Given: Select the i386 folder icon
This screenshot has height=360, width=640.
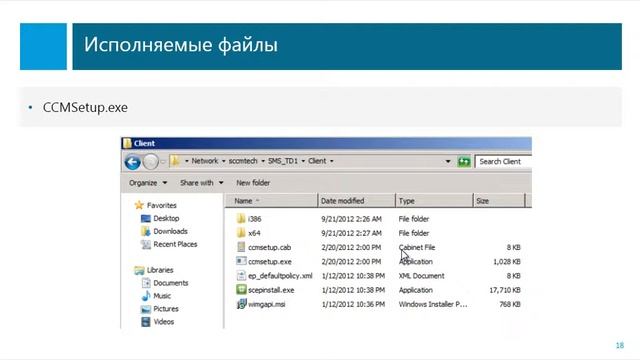Looking at the screenshot, I should pyautogui.click(x=241, y=219).
